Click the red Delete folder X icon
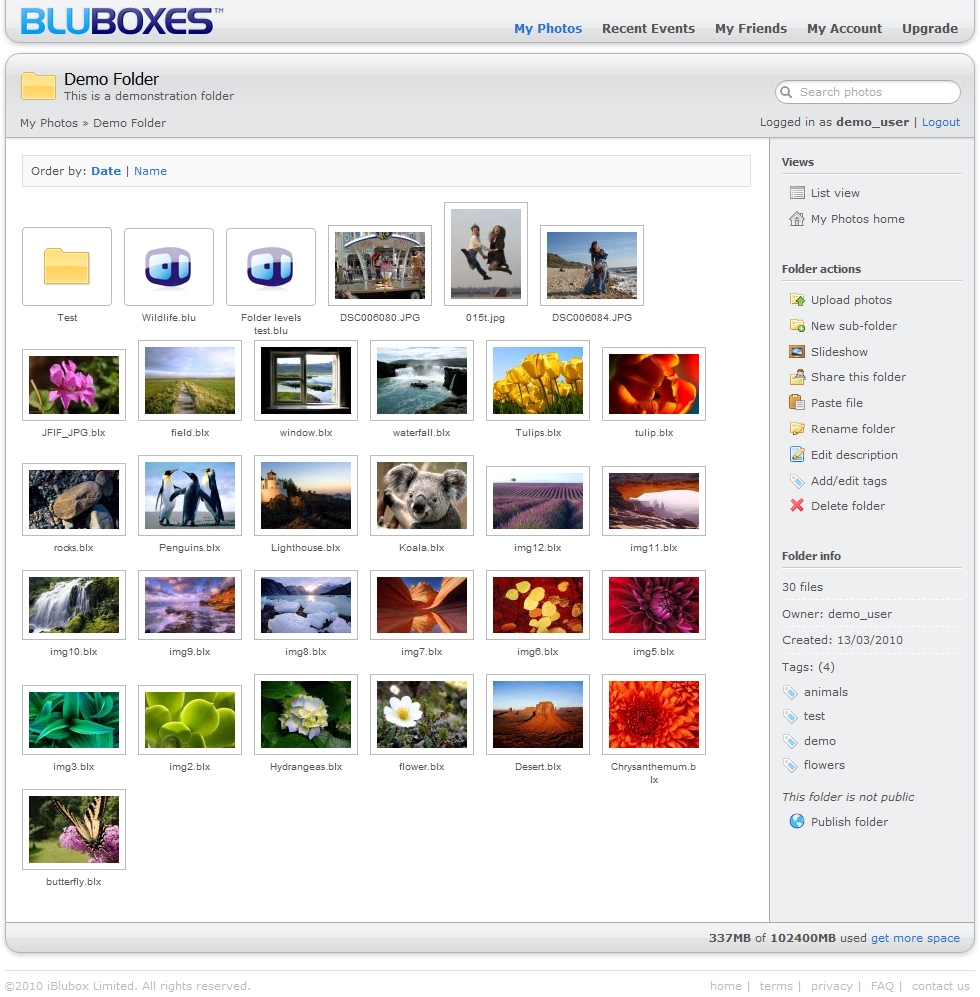 tap(796, 505)
